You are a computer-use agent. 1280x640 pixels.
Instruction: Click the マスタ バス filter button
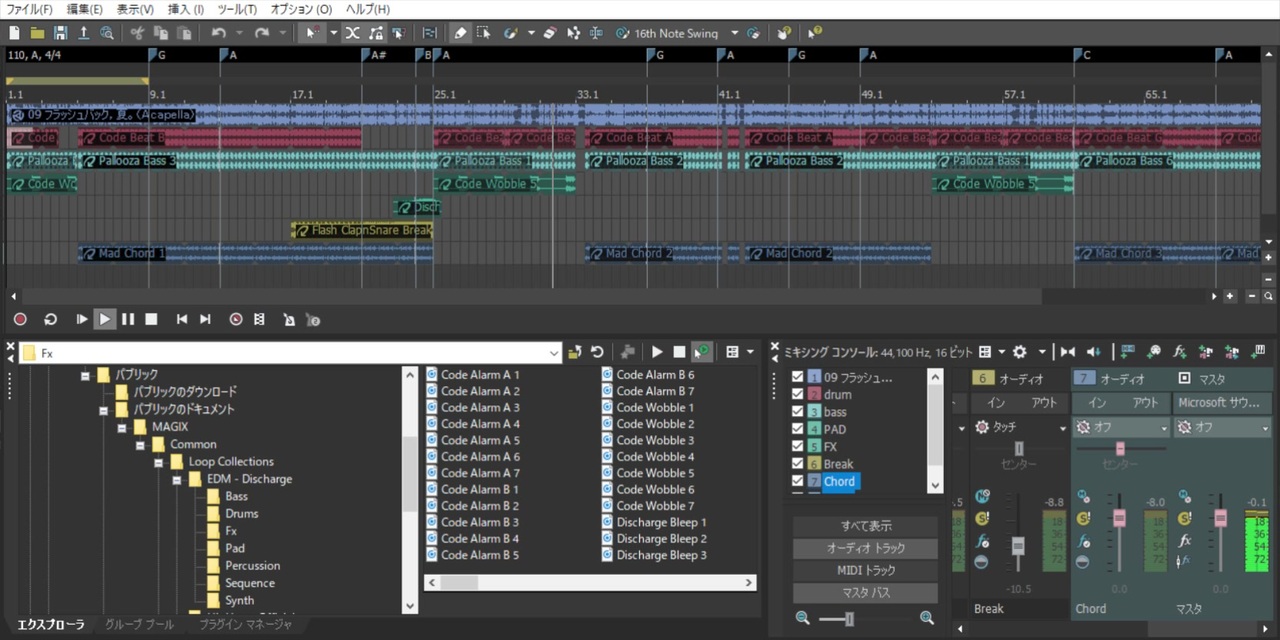866,593
